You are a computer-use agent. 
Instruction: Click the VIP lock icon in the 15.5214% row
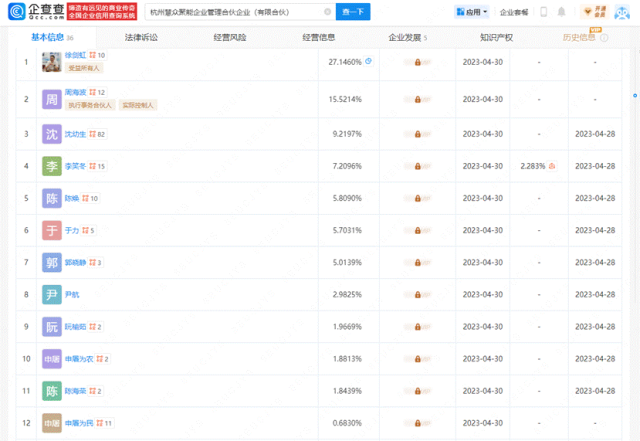418,99
